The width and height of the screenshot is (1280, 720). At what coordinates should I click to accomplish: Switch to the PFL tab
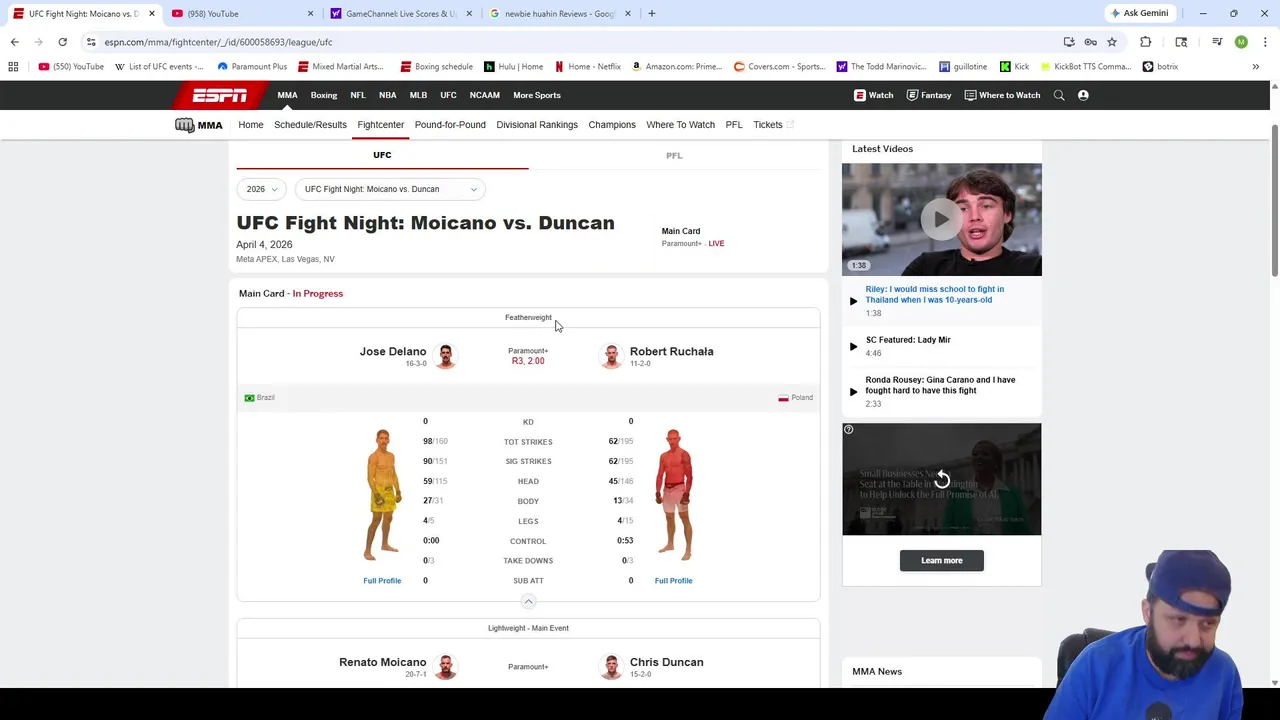(x=674, y=156)
